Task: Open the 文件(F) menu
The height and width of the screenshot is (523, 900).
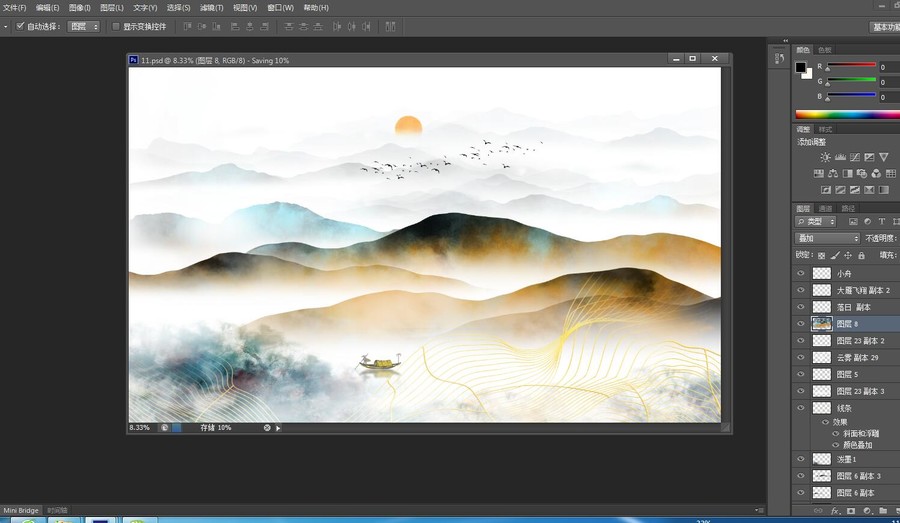Action: point(15,8)
